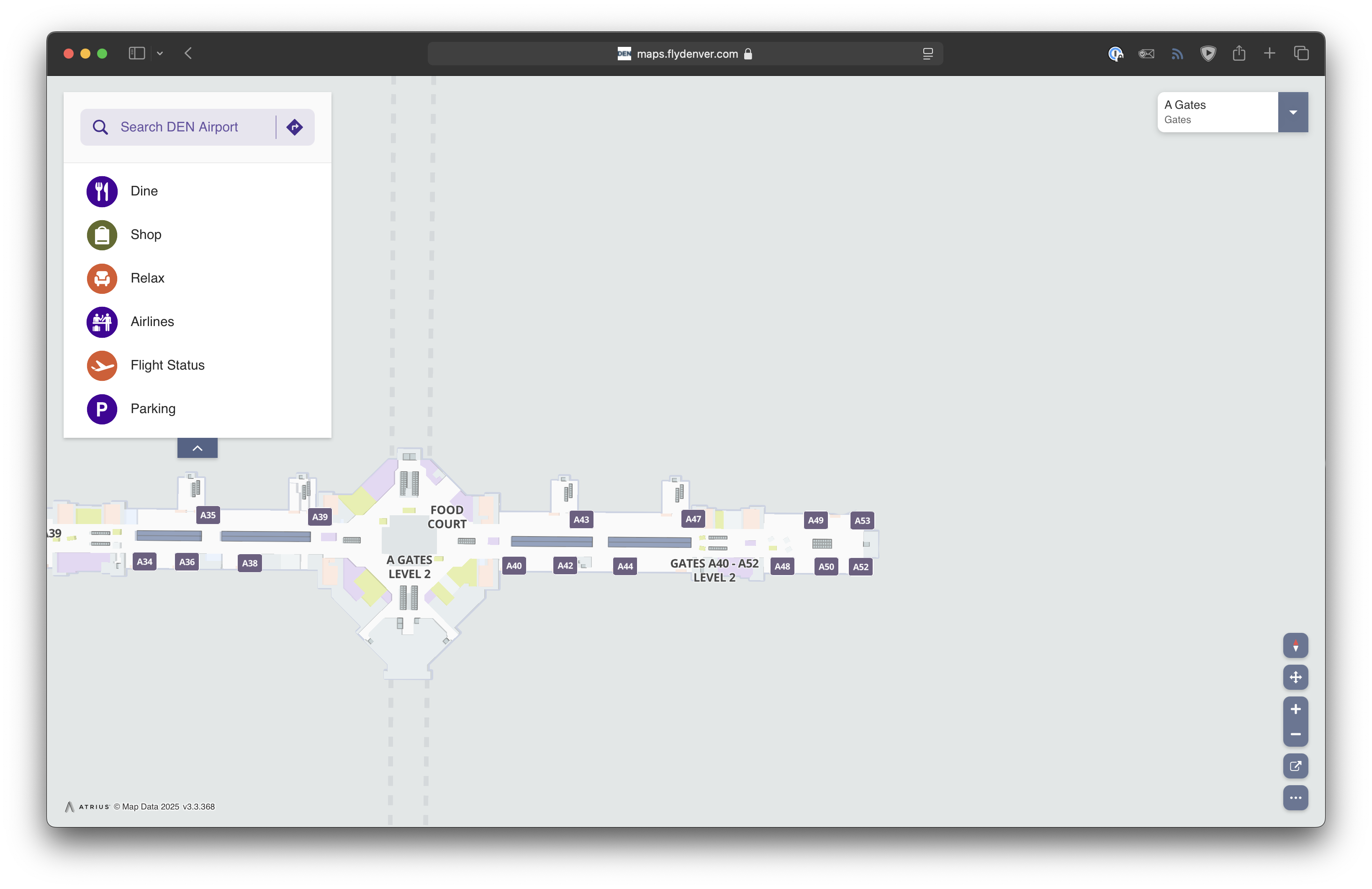Open the Dine category

point(144,191)
